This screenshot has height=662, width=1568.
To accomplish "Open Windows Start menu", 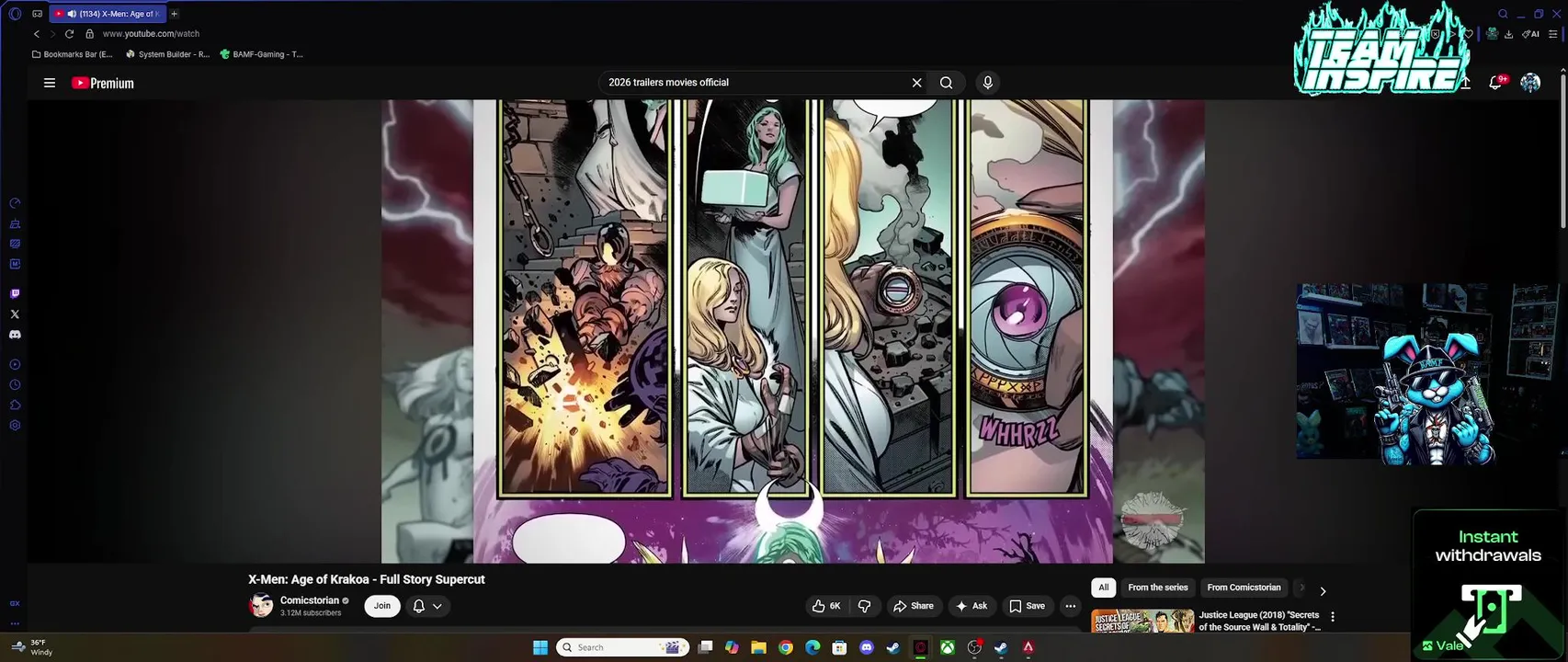I will pos(540,647).
